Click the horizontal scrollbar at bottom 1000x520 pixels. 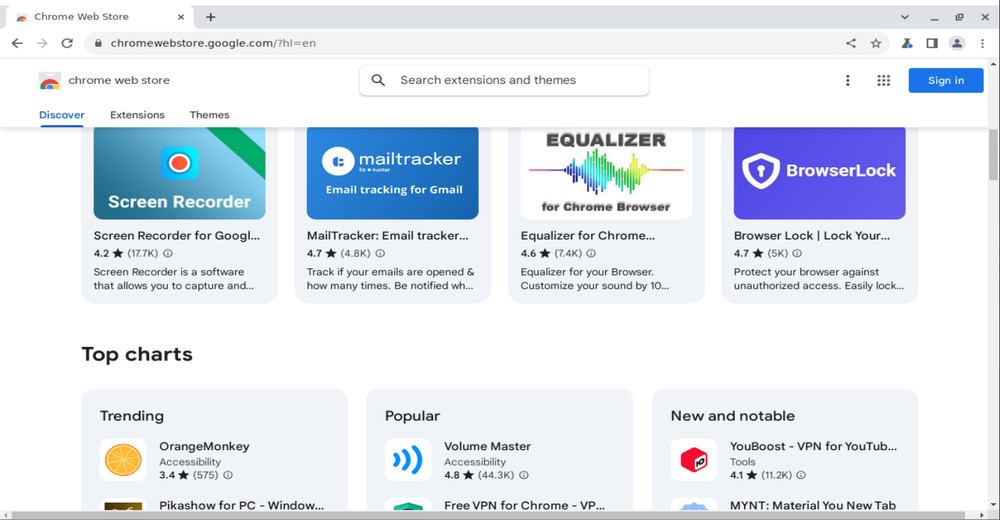click(489, 515)
